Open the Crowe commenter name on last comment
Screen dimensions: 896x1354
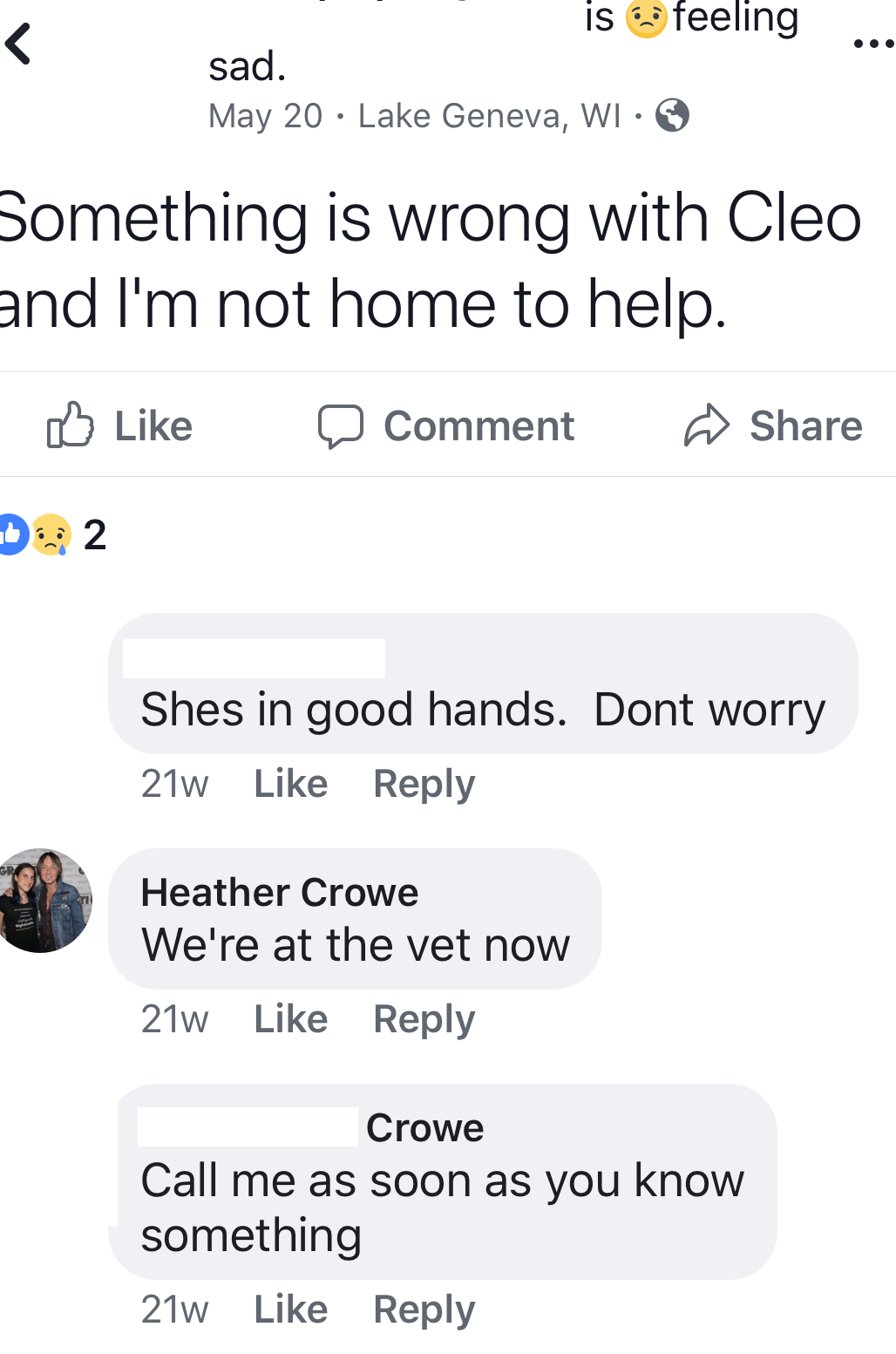tap(424, 1127)
